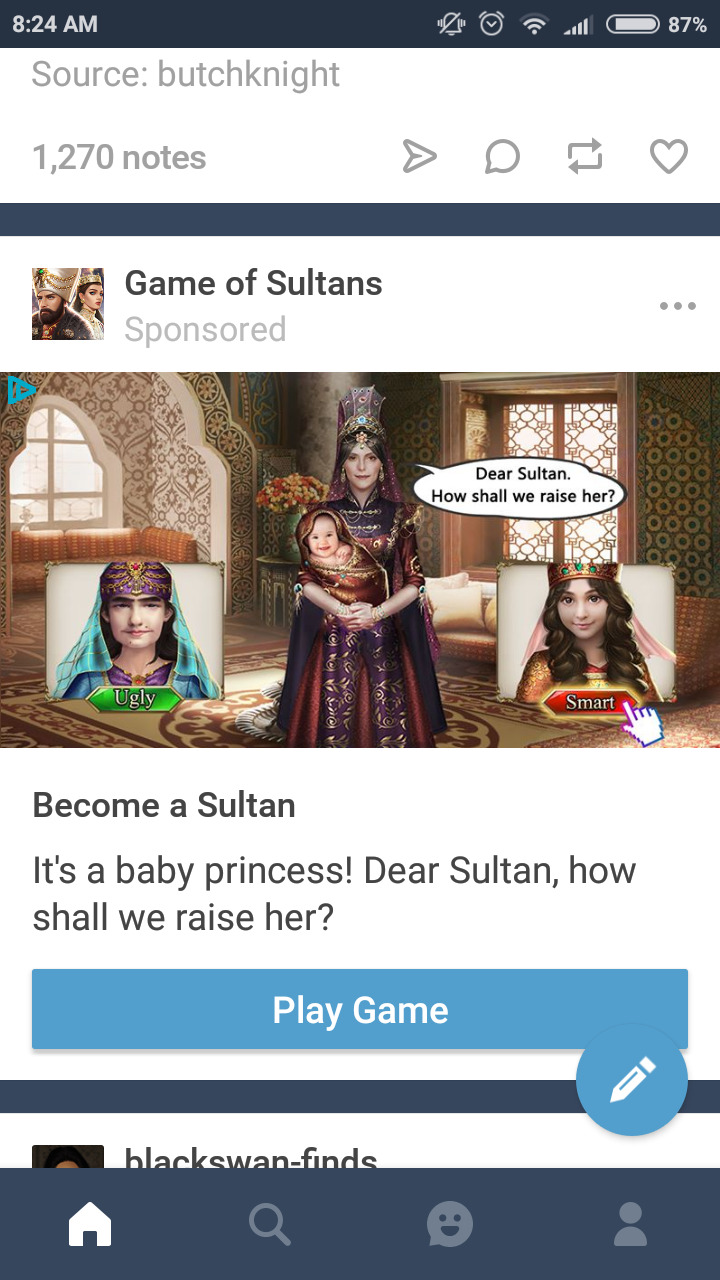Like the post with the heart icon

click(x=669, y=157)
